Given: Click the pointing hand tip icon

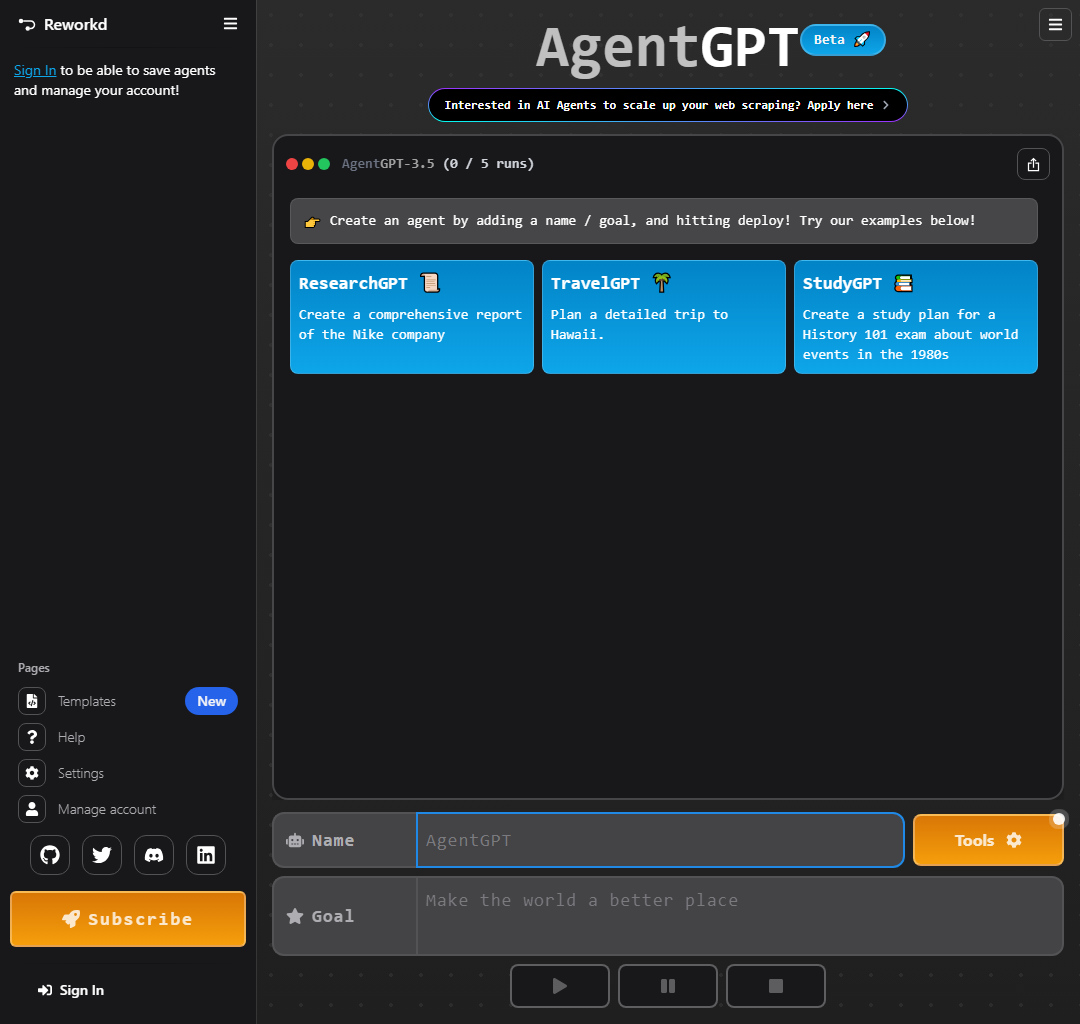Looking at the screenshot, I should pyautogui.click(x=312, y=222).
